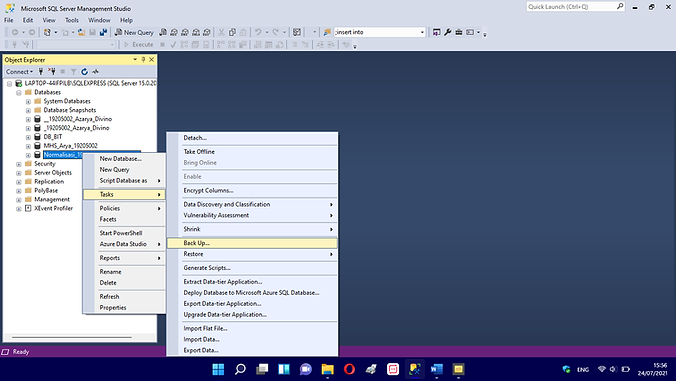Screen dimensions: 676x381
Task: Click the wrench Properties icon in toolbar
Action: 448,32
